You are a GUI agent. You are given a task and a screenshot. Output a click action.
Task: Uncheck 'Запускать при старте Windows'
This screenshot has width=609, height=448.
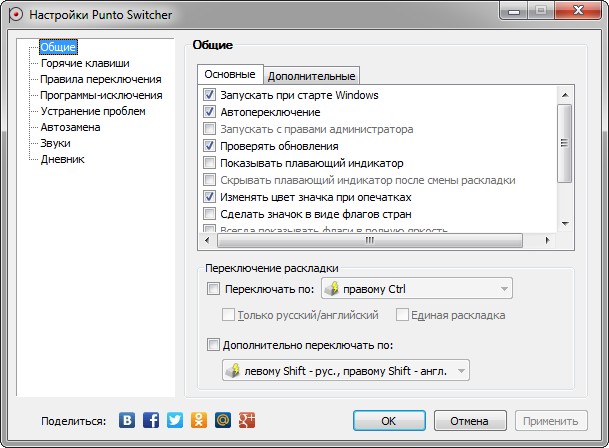click(210, 95)
